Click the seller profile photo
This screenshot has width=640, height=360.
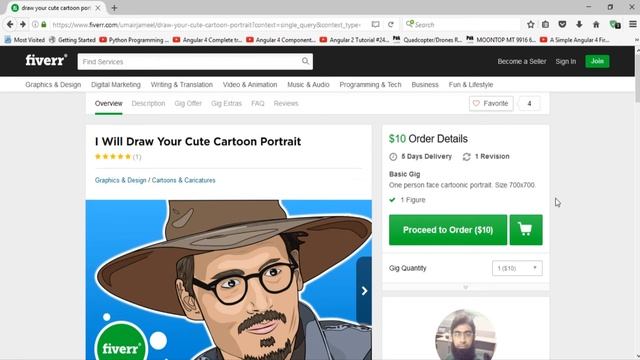click(465, 335)
